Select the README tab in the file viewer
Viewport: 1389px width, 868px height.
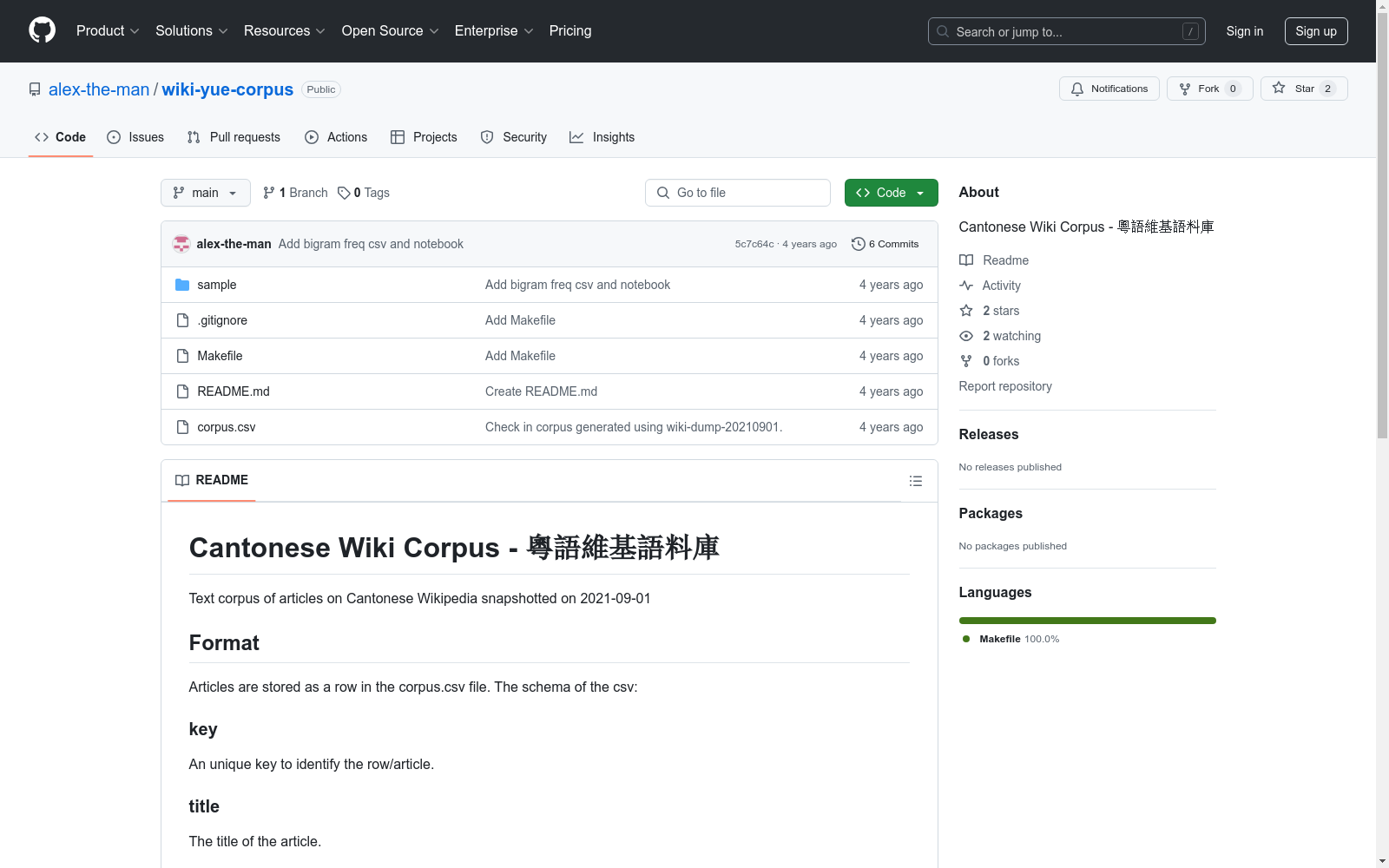tap(212, 480)
